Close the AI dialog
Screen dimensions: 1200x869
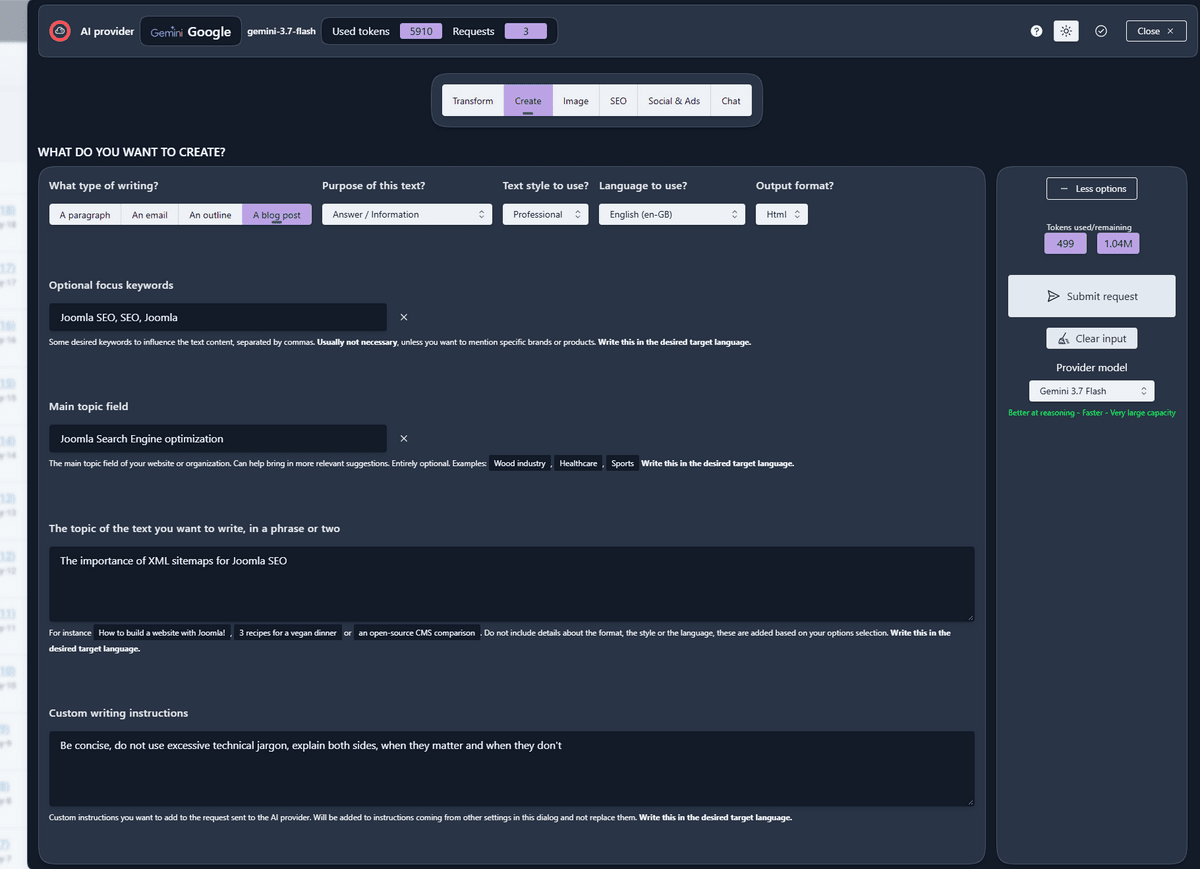(x=1155, y=31)
